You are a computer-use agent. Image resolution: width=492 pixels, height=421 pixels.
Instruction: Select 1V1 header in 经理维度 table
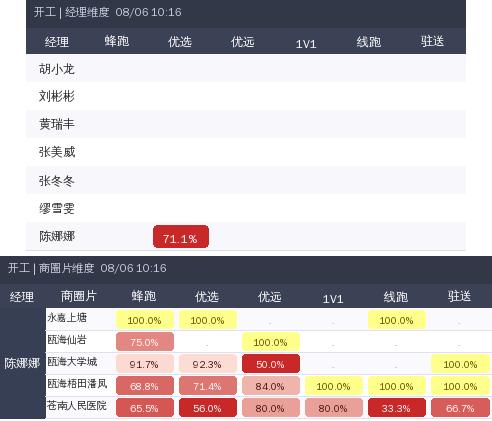click(x=306, y=44)
